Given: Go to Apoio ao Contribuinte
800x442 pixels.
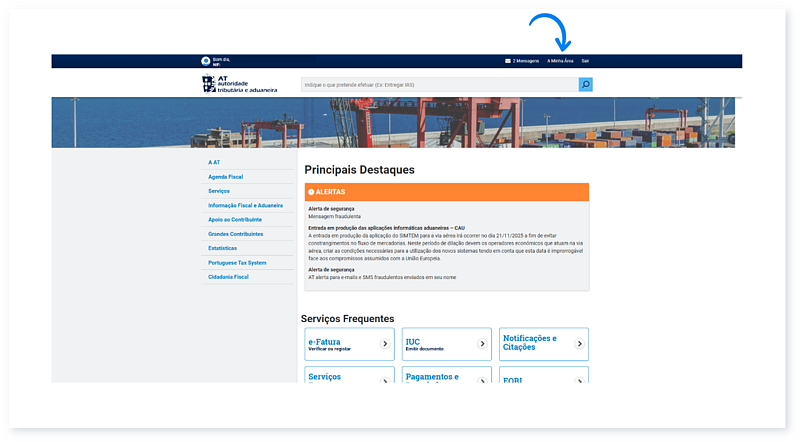Looking at the screenshot, I should [x=235, y=219].
